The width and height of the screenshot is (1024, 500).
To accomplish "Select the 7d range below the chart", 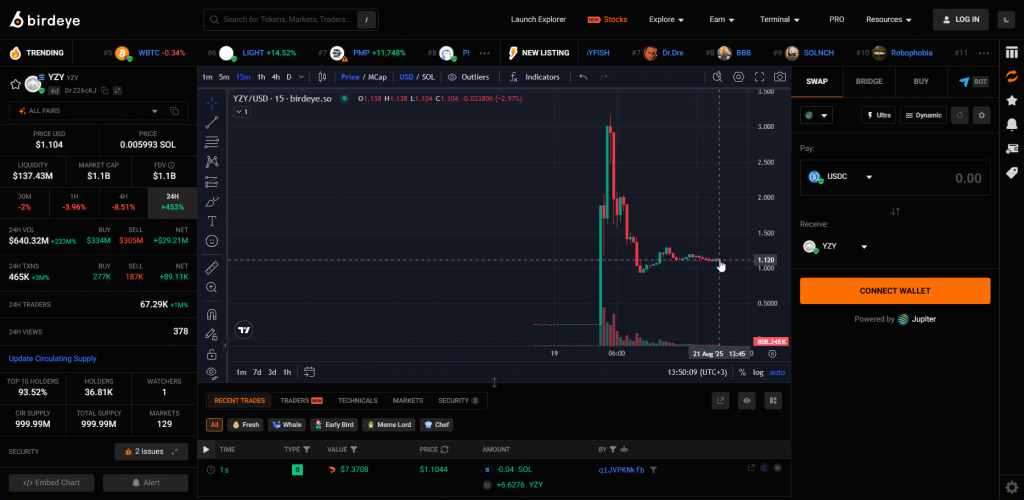I will click(257, 372).
